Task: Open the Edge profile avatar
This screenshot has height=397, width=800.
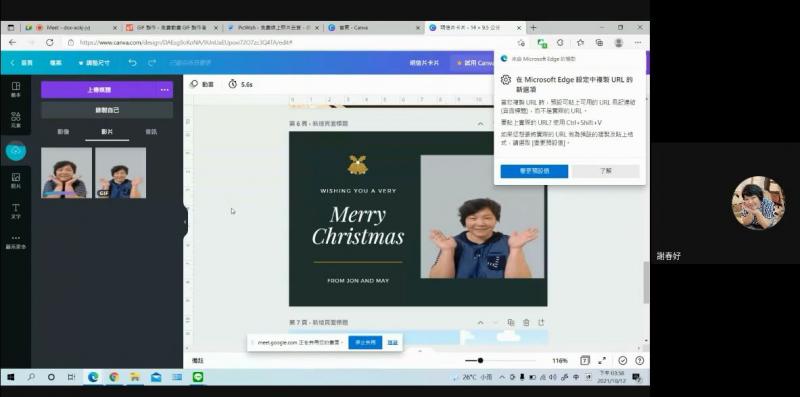Action: click(x=618, y=42)
